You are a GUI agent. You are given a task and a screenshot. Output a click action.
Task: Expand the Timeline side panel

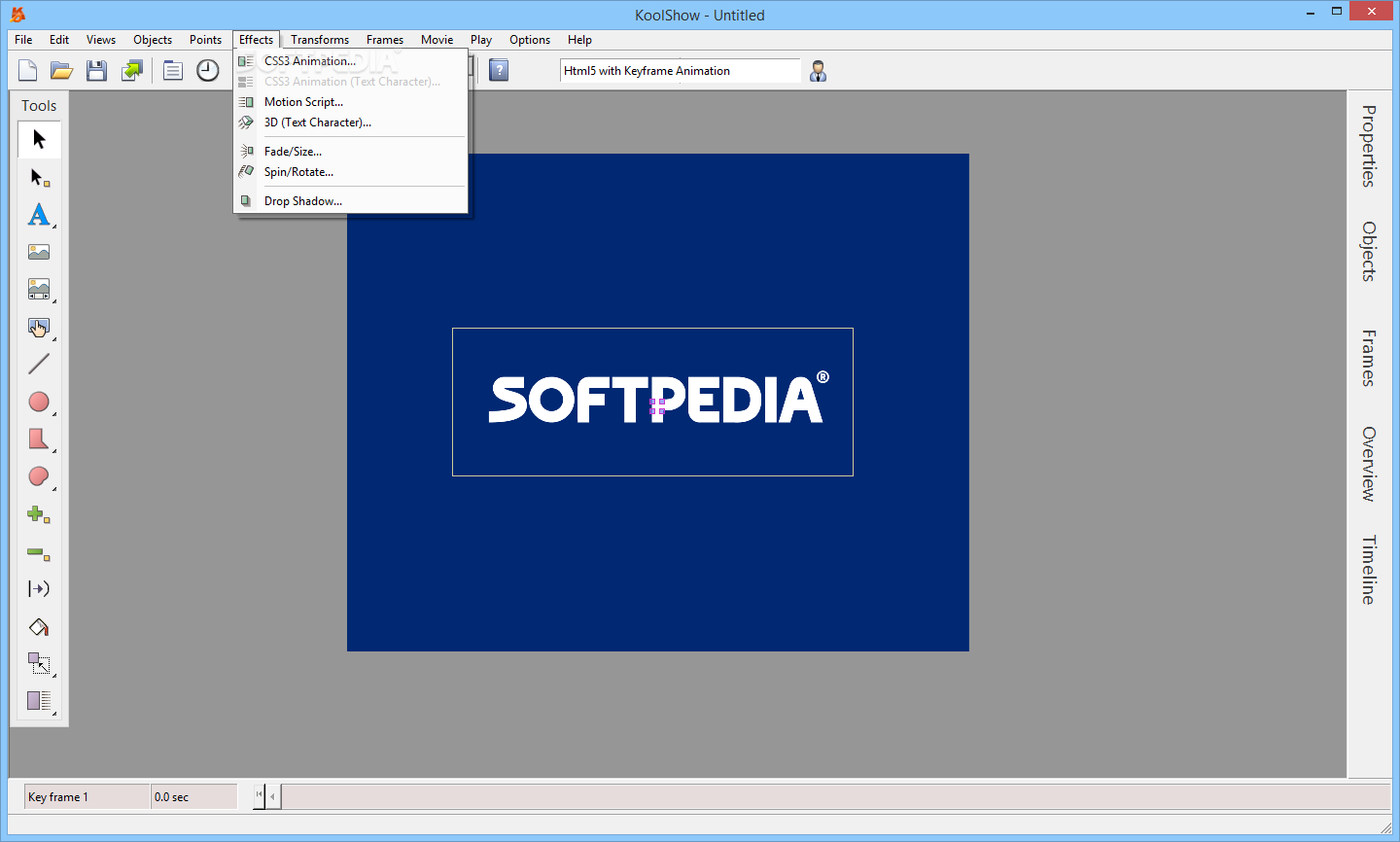tap(1369, 570)
